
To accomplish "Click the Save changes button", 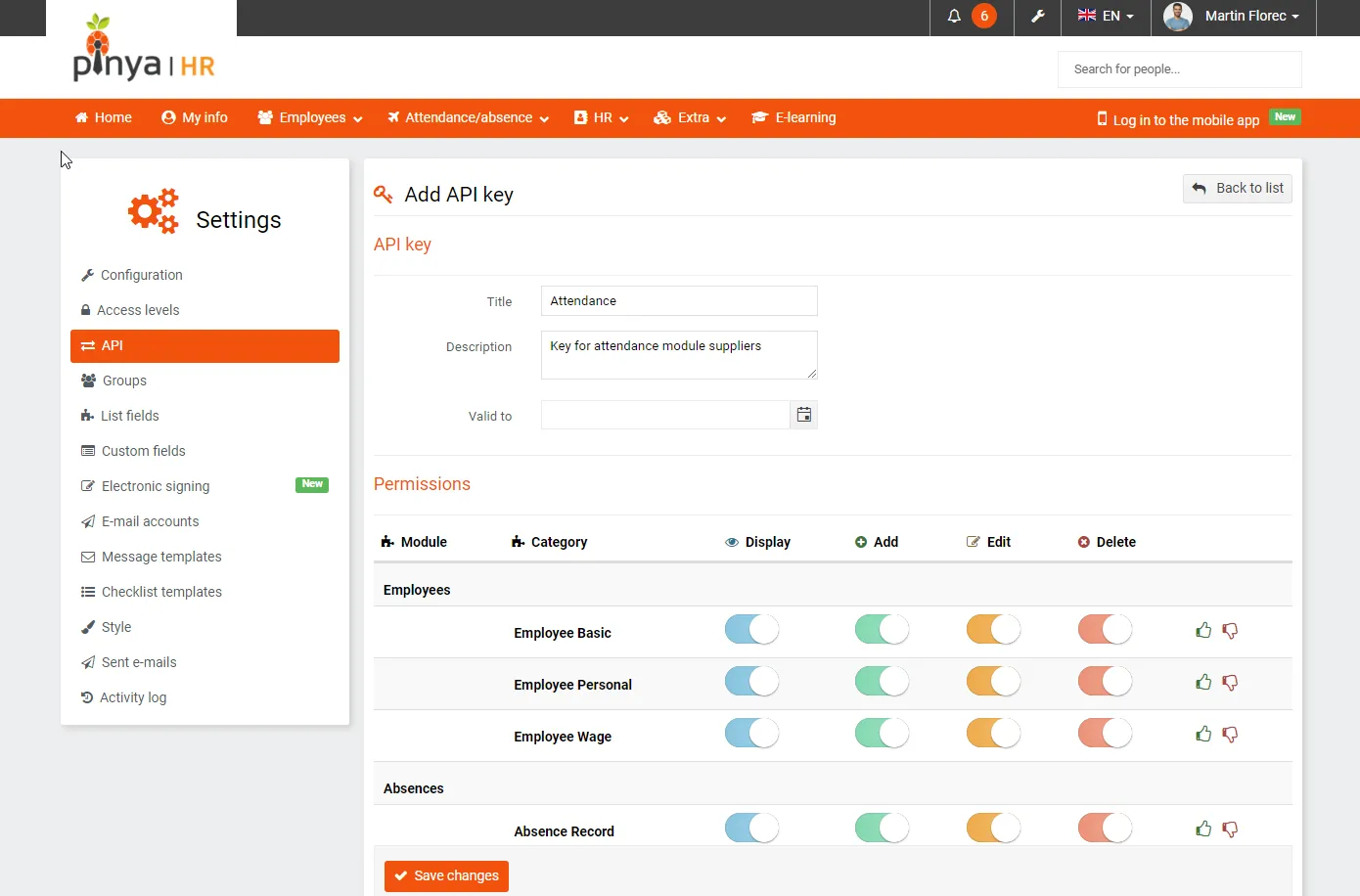I will 446,875.
